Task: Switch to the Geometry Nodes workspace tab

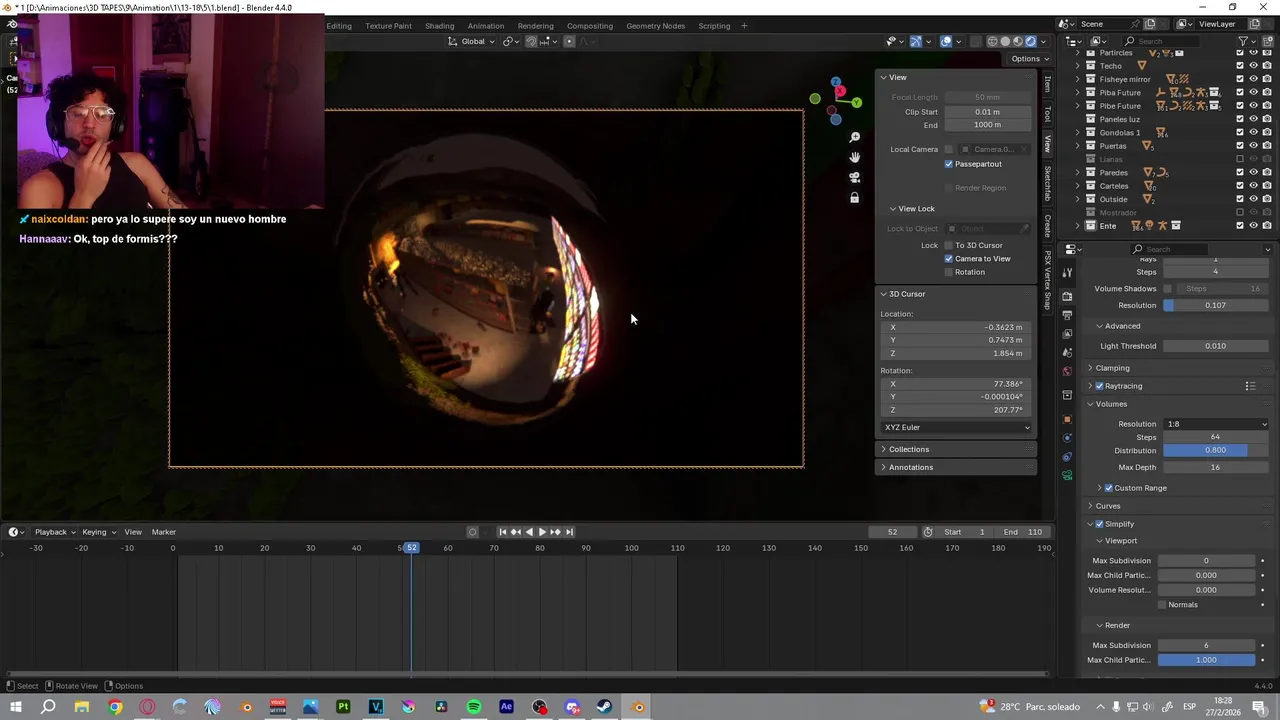Action: pyautogui.click(x=655, y=26)
